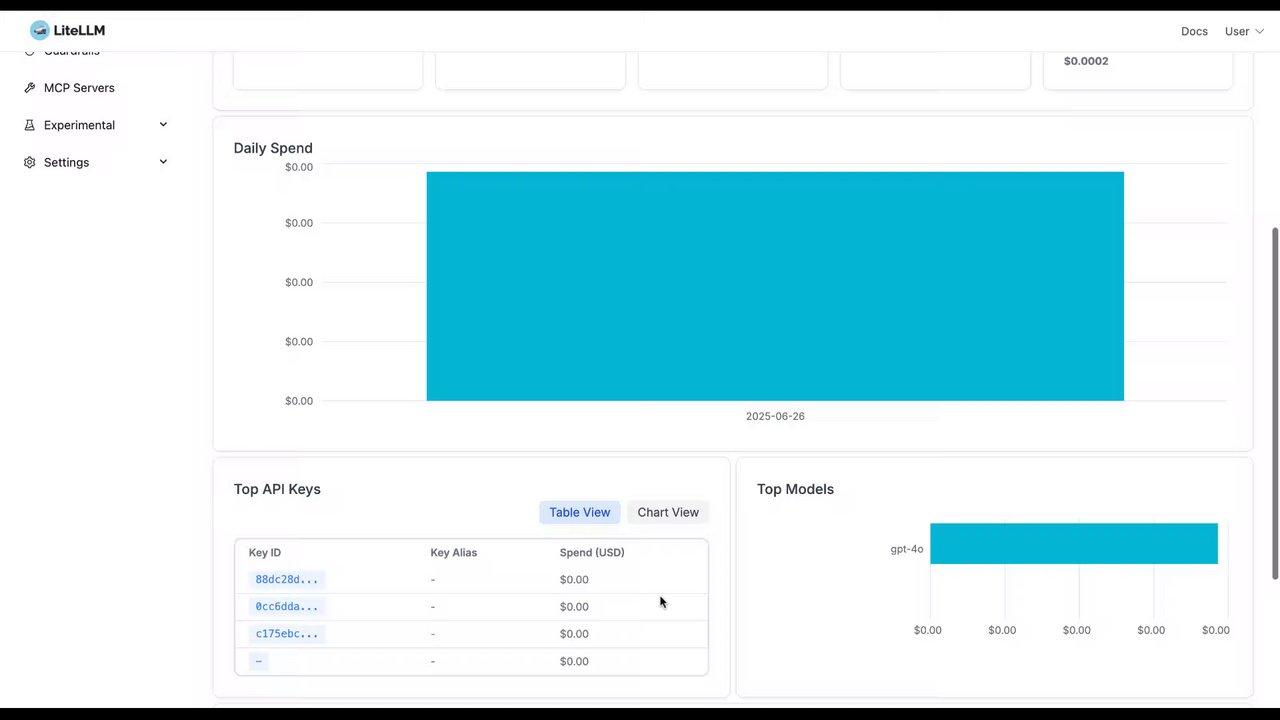Click the Daily Spend heading
Screen dimensions: 1280x720
pyautogui.click(x=273, y=148)
